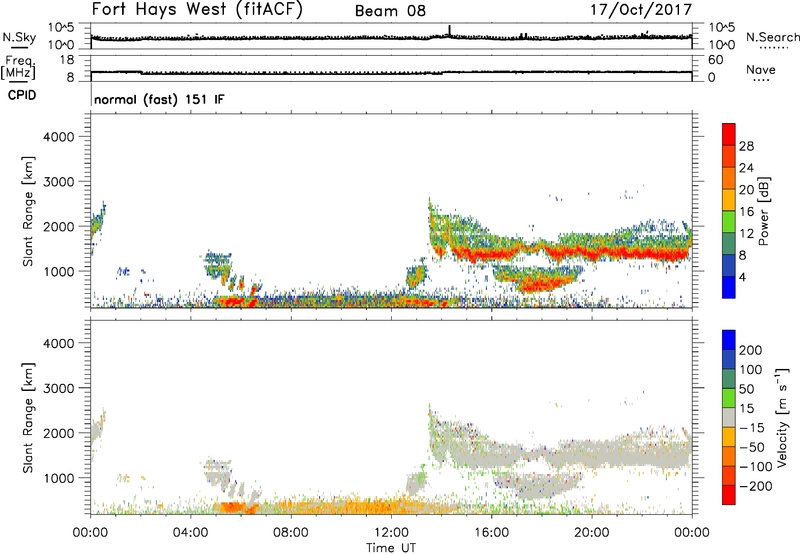The width and height of the screenshot is (800, 554).
Task: Click the '08:00' time tick label
Action: [291, 533]
